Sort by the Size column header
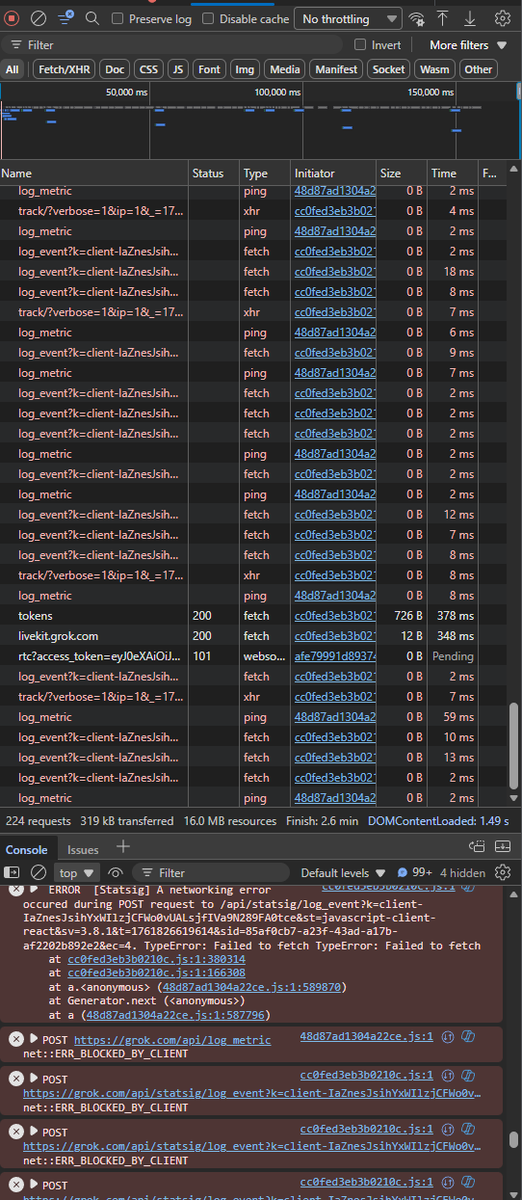The image size is (522, 1200). [402, 173]
